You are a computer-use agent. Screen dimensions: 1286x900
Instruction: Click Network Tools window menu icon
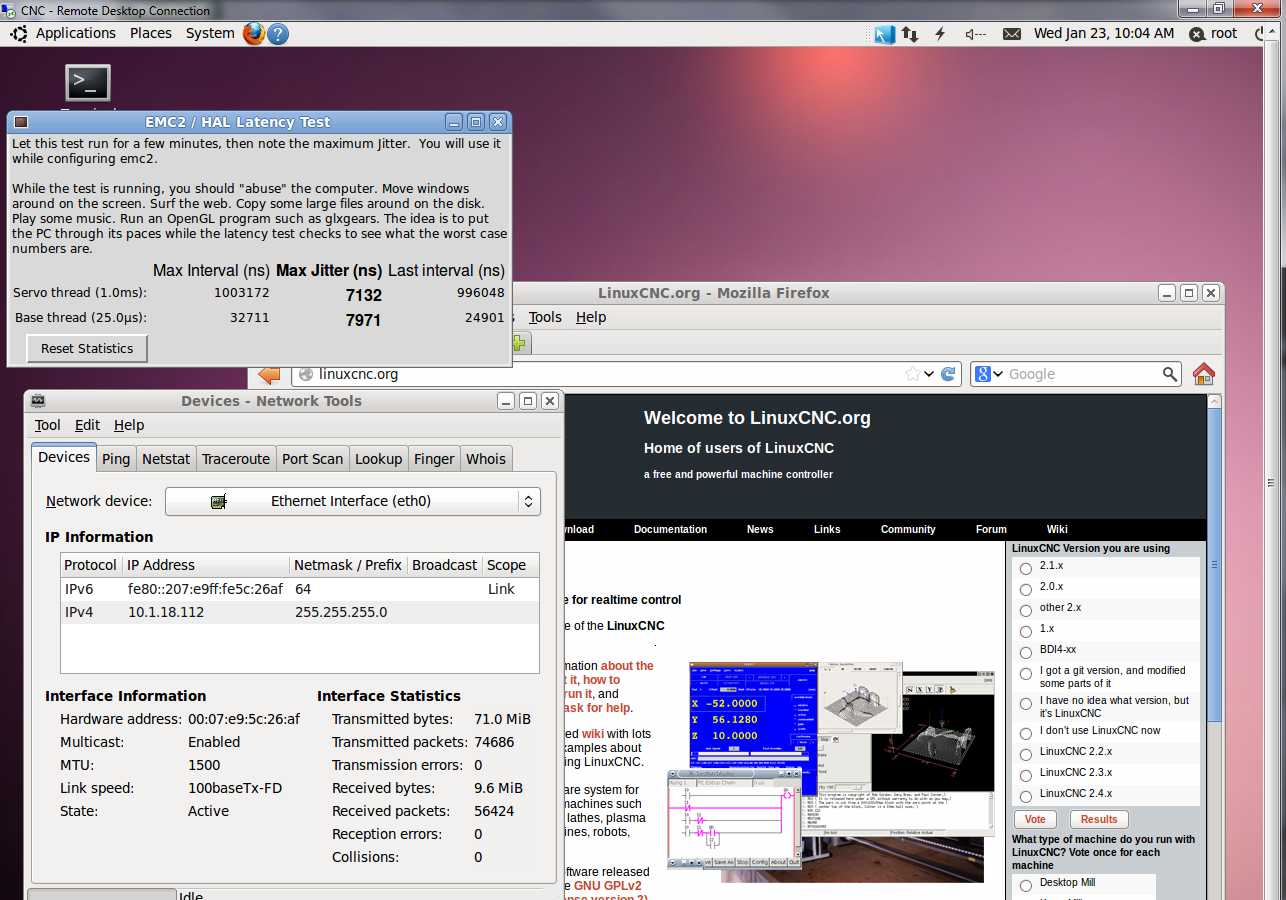coord(38,401)
